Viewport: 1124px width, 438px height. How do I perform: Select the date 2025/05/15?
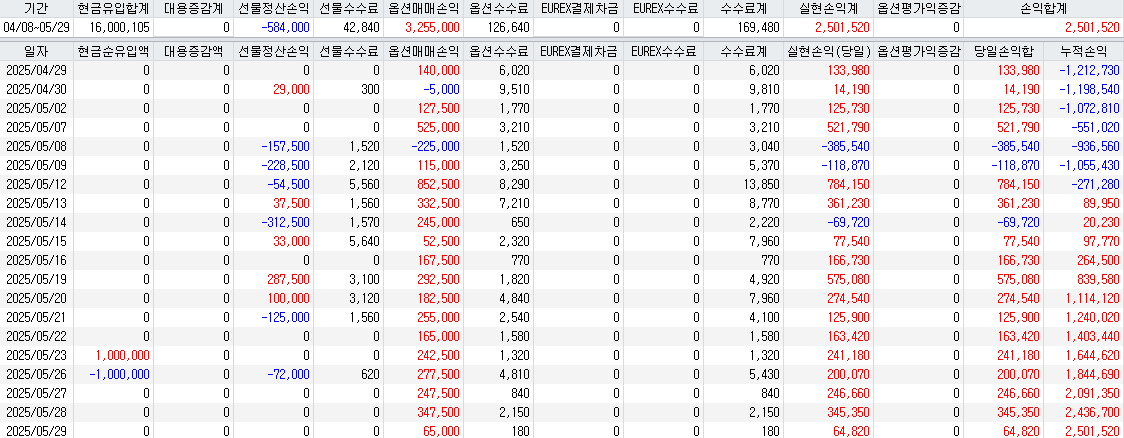(x=36, y=241)
